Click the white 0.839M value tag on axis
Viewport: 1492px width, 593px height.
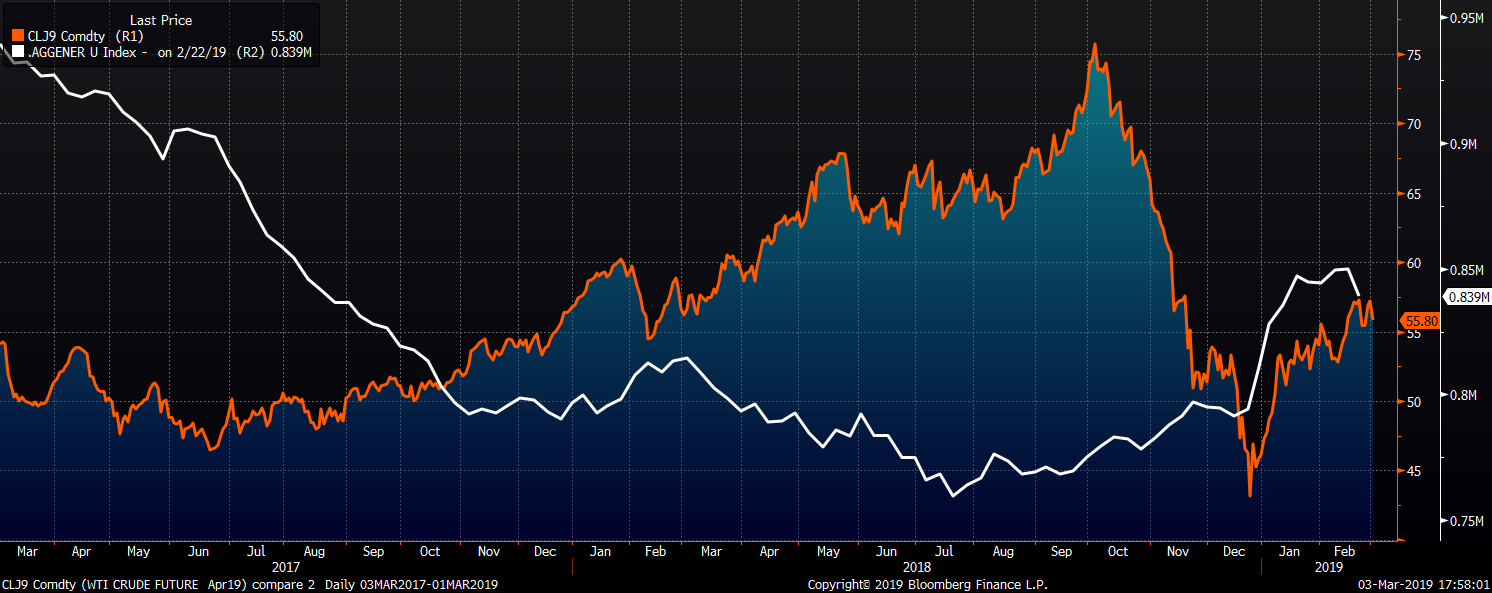(x=1467, y=296)
